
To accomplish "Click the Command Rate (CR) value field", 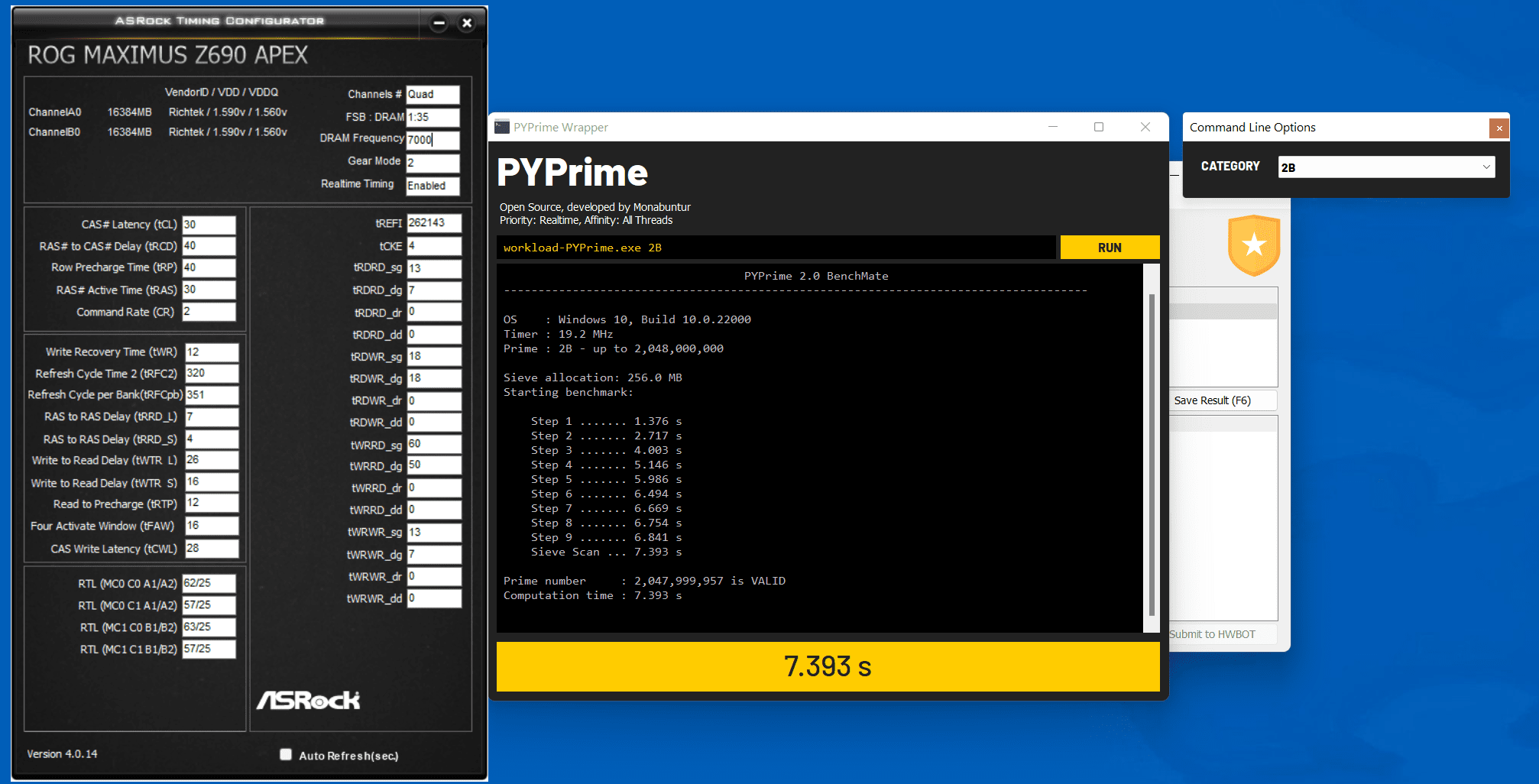I will 209,312.
